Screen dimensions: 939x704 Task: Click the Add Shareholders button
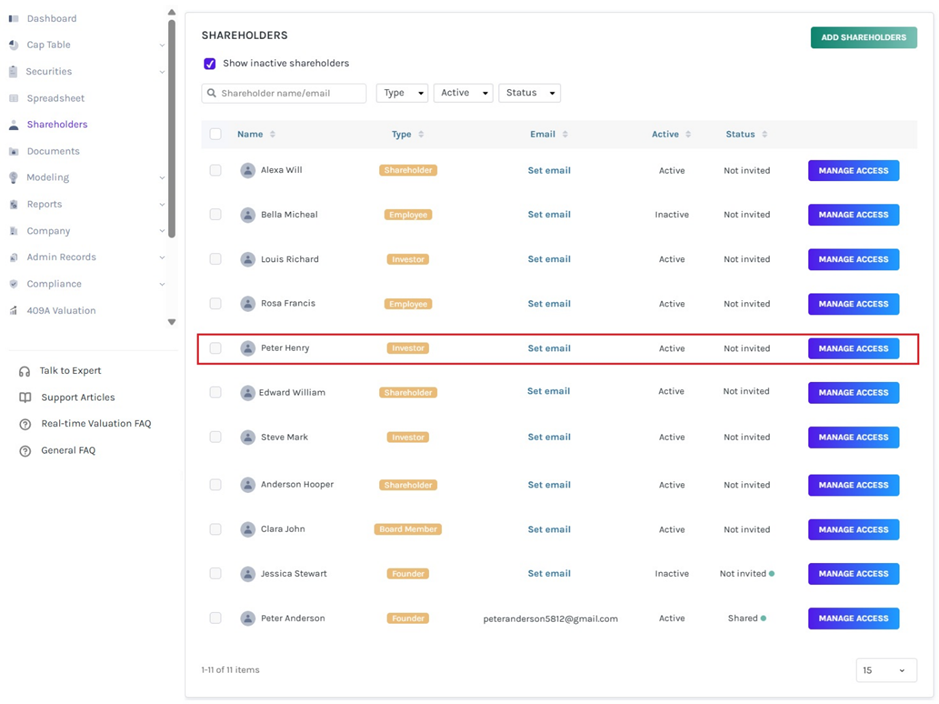(864, 37)
